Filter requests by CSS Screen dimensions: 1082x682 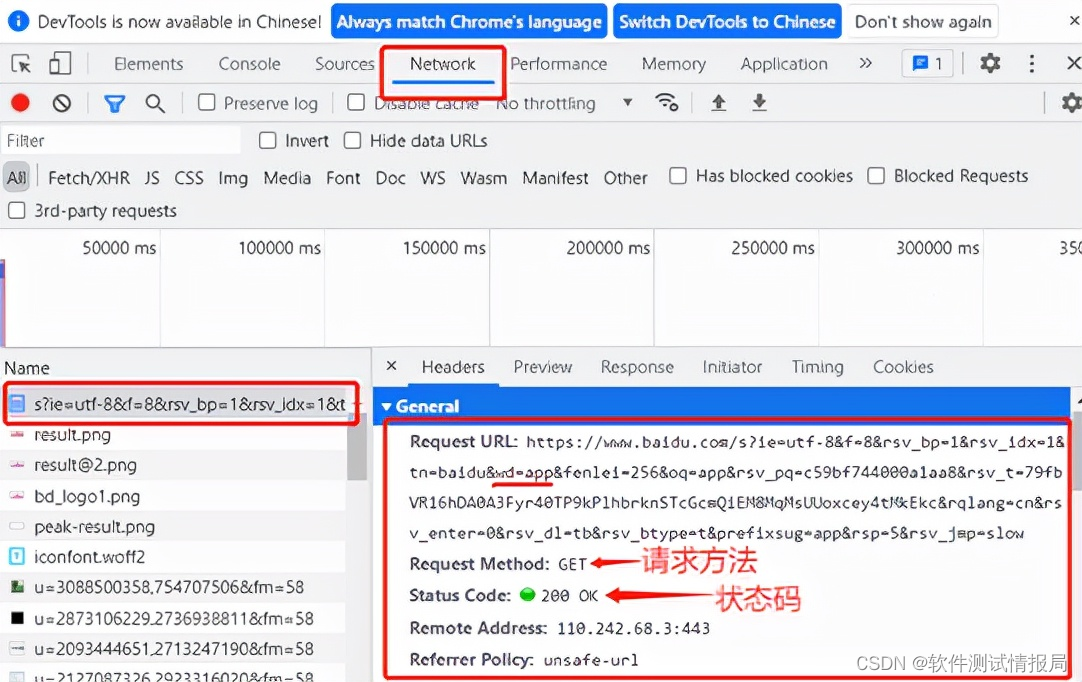tap(189, 178)
